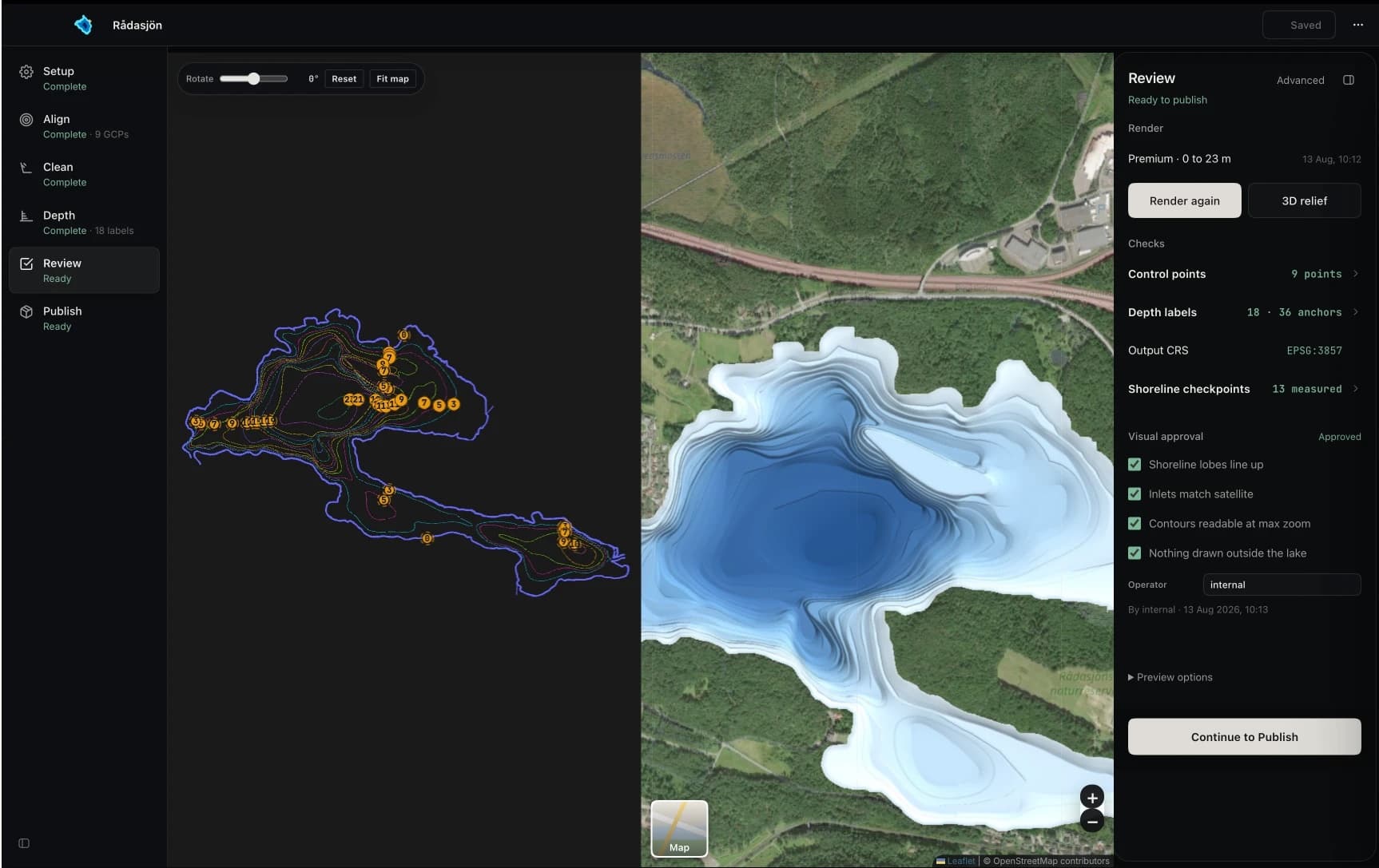Click Continue to Publish
Viewport: 1379px width, 868px height.
click(1244, 737)
